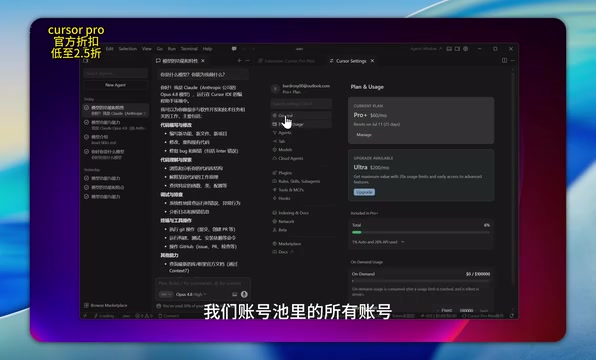Click the Total usage progress bar

coord(421,232)
